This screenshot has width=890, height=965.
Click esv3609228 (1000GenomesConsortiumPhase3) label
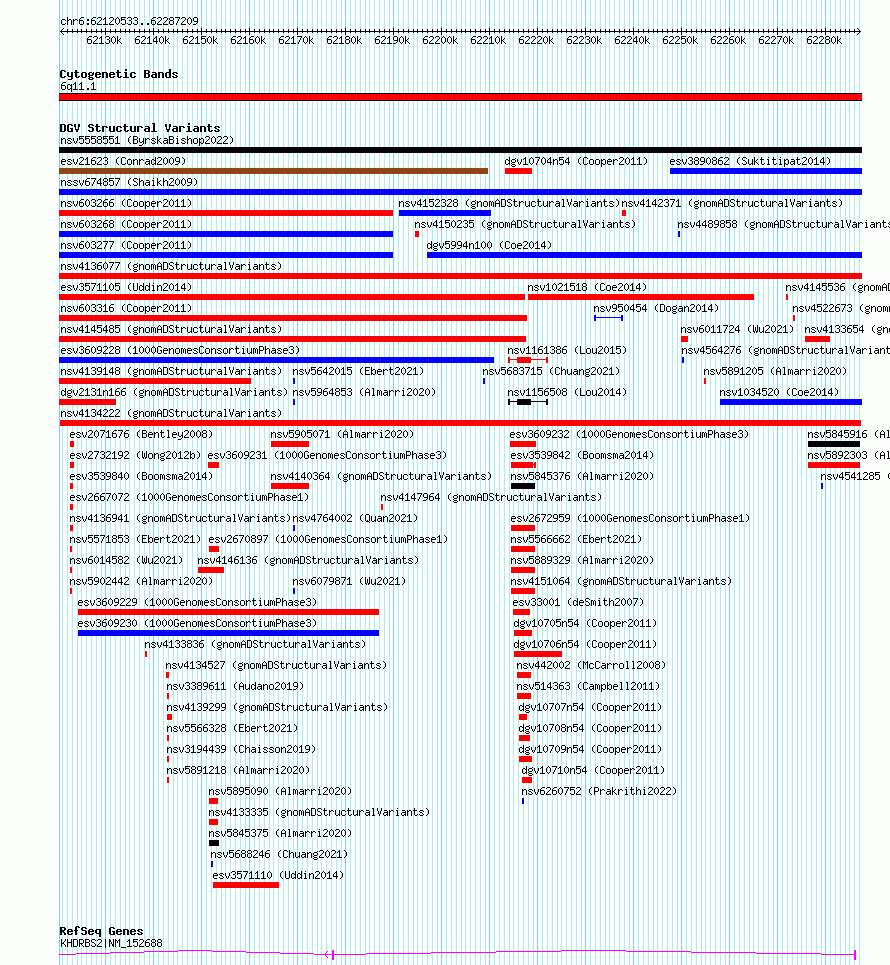point(180,350)
